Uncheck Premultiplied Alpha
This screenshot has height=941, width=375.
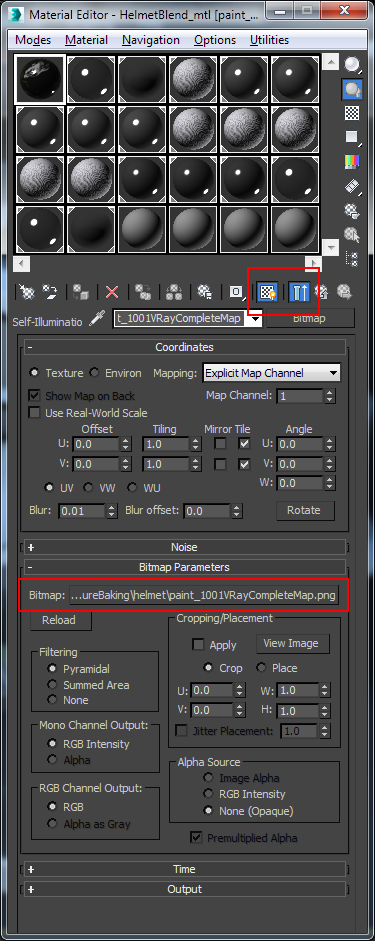point(196,837)
